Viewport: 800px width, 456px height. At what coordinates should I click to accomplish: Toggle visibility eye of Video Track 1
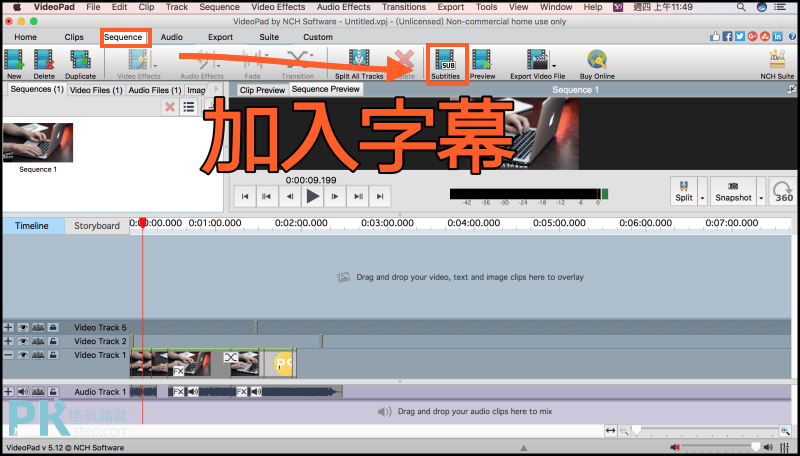point(23,355)
